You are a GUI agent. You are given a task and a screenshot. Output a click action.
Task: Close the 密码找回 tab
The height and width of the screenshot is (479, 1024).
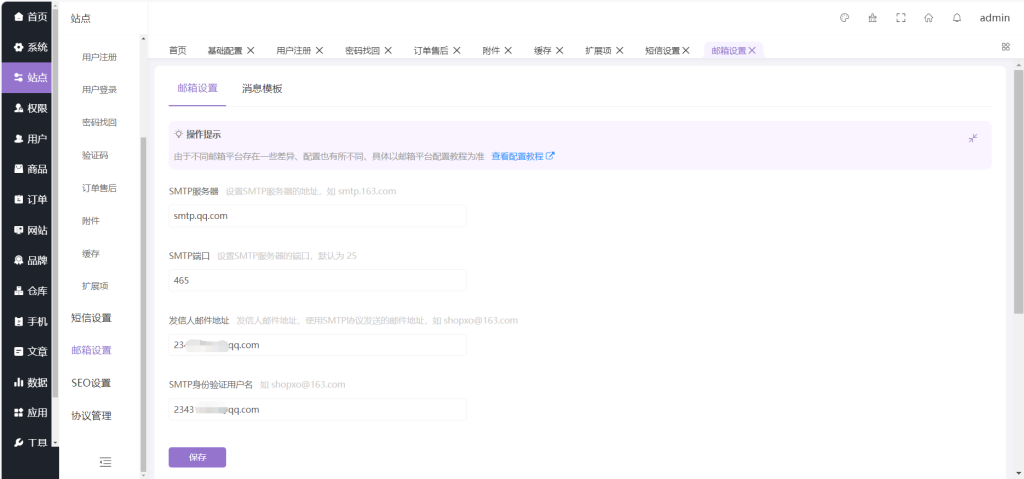point(388,50)
